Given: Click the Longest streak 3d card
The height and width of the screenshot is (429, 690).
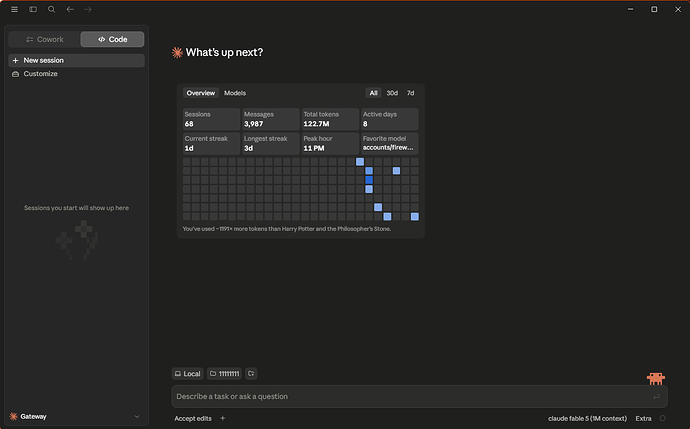Looking at the screenshot, I should coord(271,143).
